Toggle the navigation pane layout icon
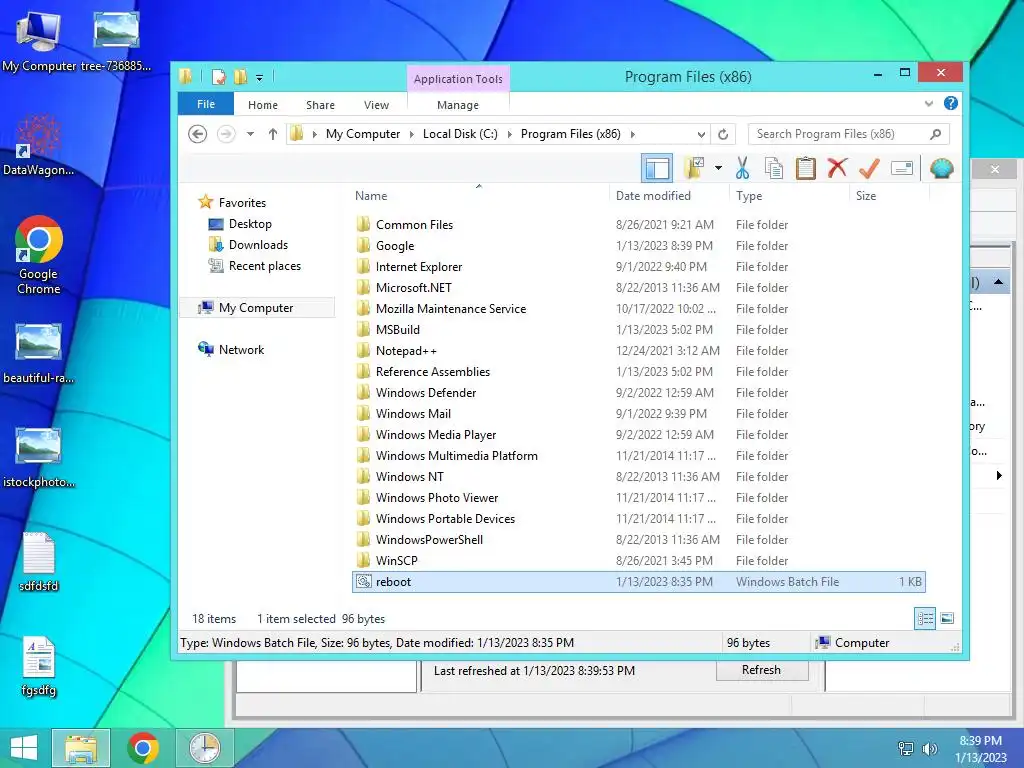 [657, 168]
